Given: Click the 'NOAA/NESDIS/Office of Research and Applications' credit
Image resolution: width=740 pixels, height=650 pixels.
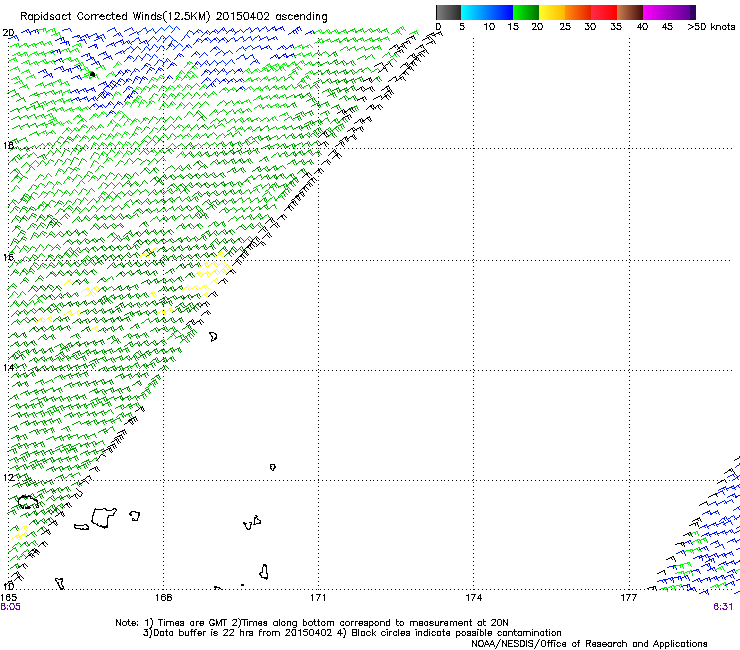Looking at the screenshot, I should pos(589,644).
